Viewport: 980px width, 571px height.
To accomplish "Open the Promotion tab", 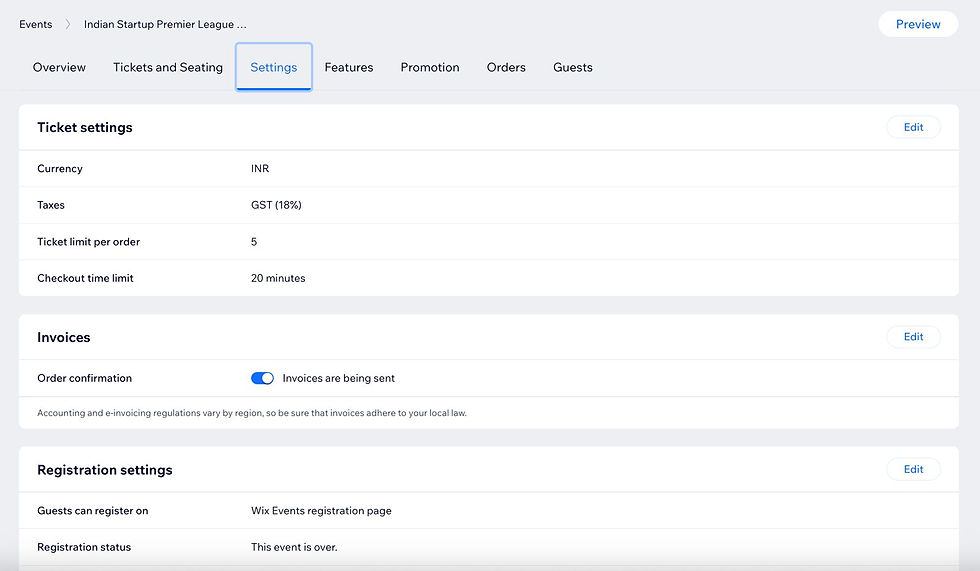I will click(x=430, y=67).
